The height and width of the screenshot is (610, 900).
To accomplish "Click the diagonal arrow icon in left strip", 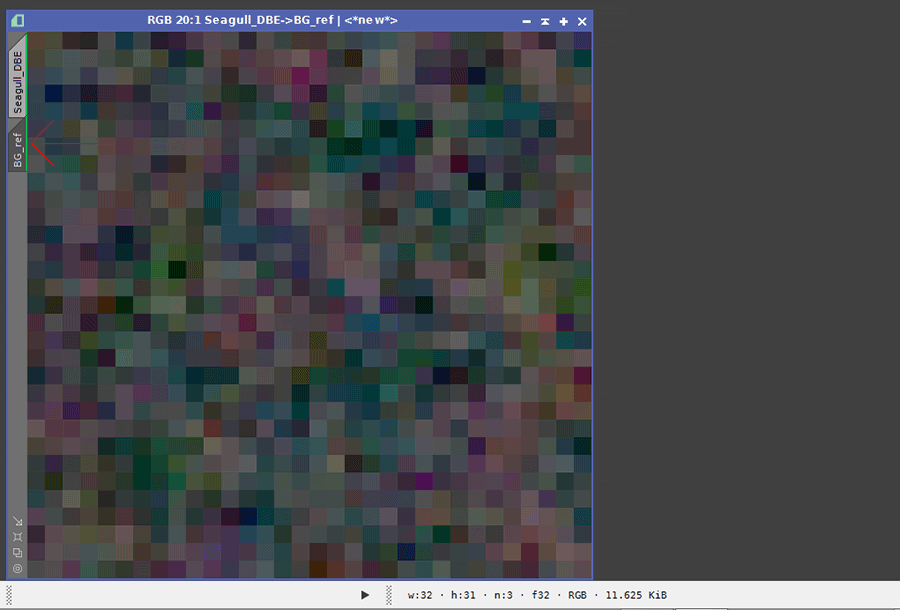I will [17, 521].
